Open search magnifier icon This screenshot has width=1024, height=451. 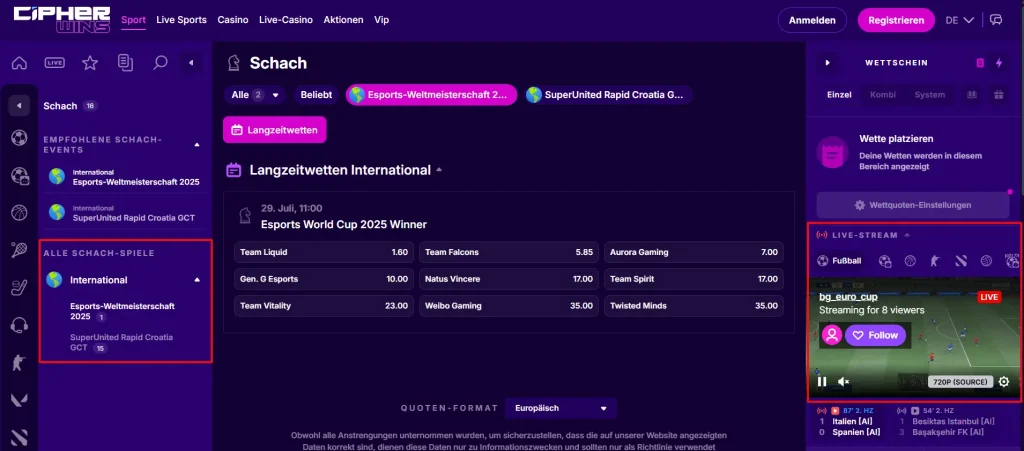160,63
